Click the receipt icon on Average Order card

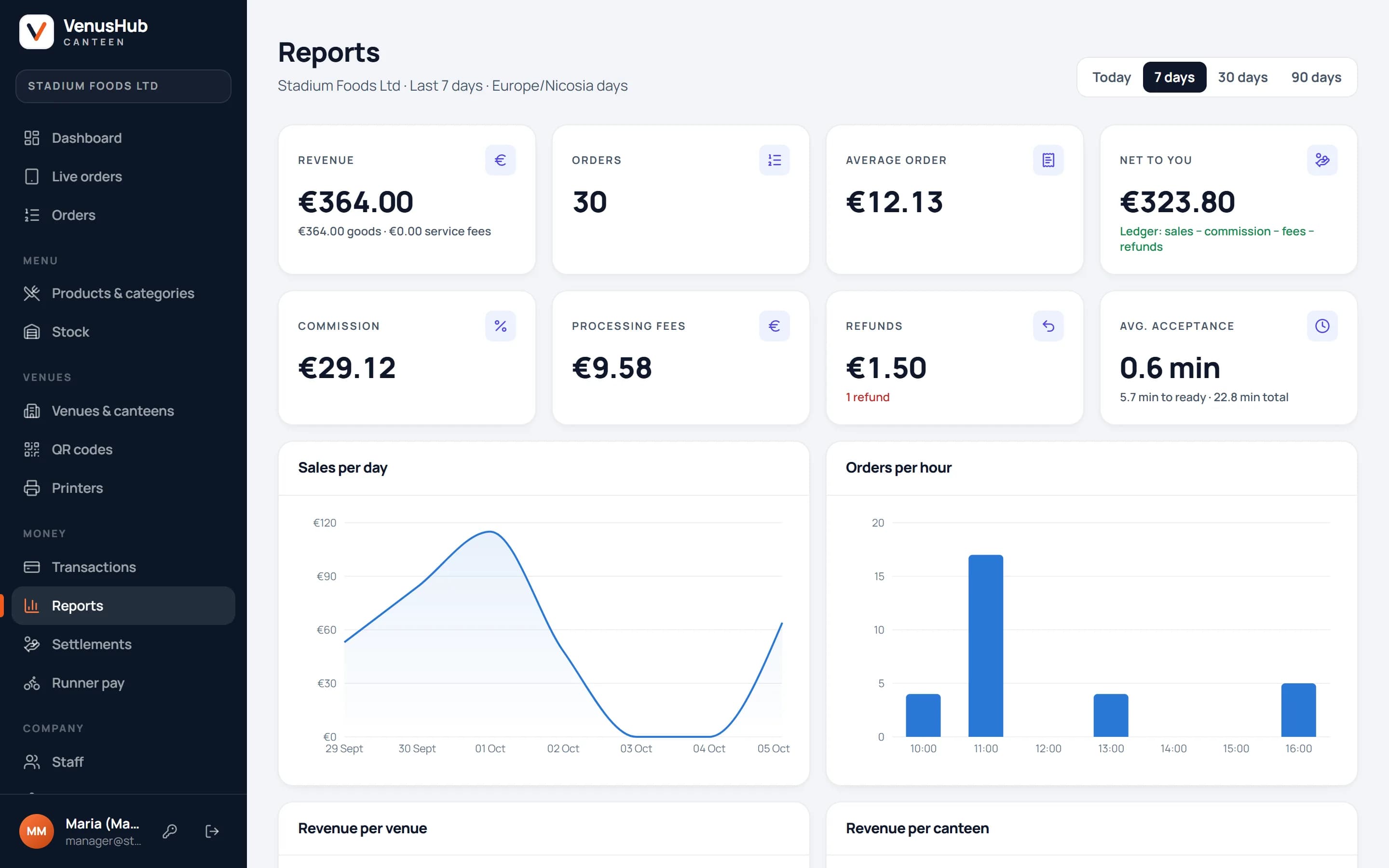click(1048, 160)
